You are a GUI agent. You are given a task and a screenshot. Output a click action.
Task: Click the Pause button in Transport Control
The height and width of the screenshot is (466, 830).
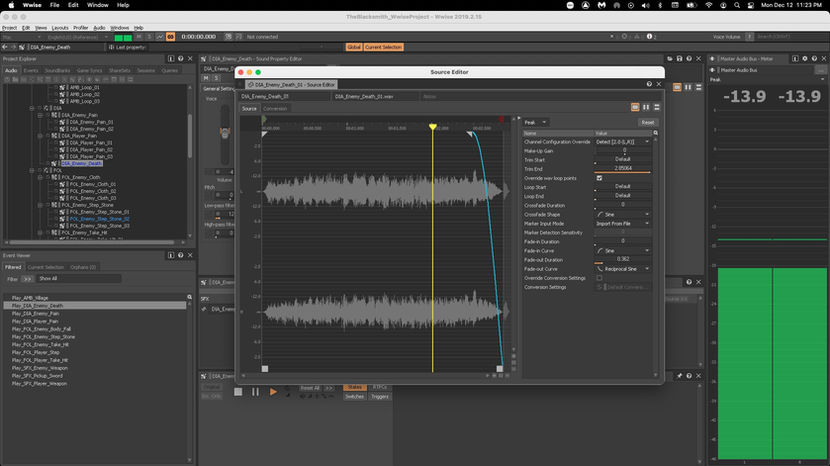(x=256, y=392)
